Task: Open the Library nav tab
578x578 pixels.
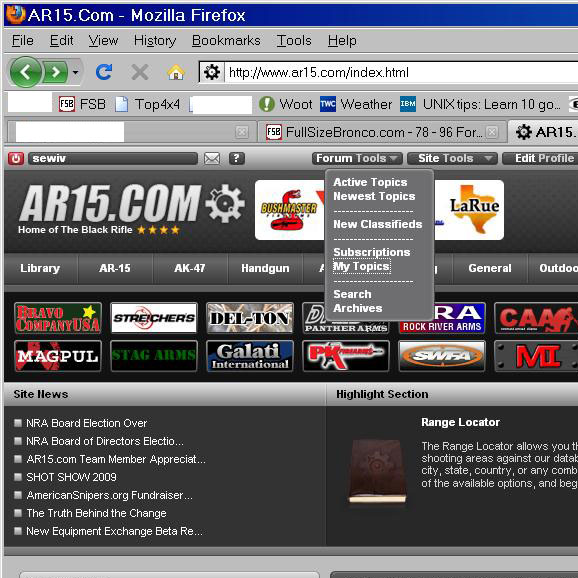Action: click(40, 268)
